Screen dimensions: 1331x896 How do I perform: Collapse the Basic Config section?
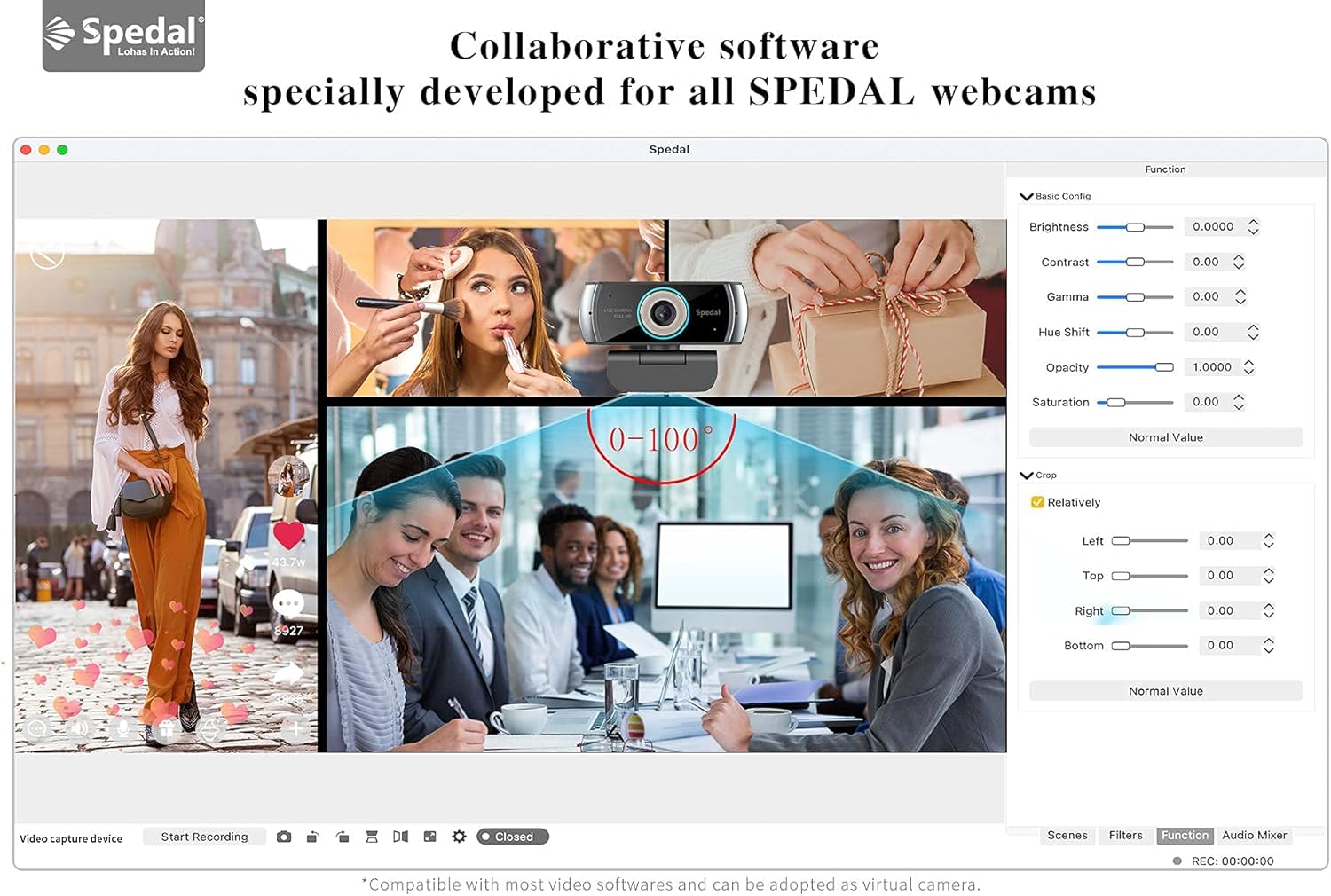[1027, 196]
